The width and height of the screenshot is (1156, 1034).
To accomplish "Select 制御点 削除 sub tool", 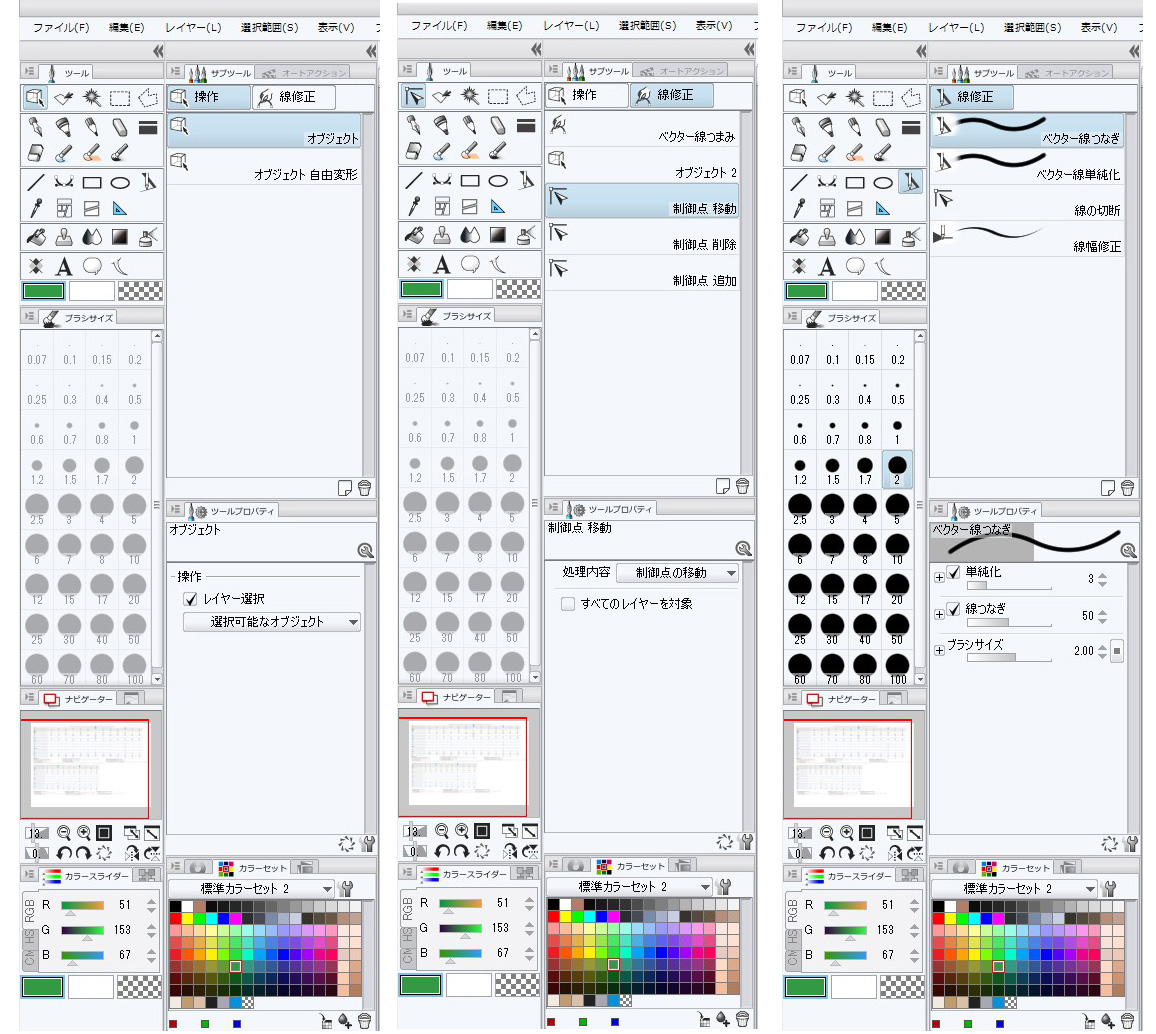I will (x=643, y=237).
